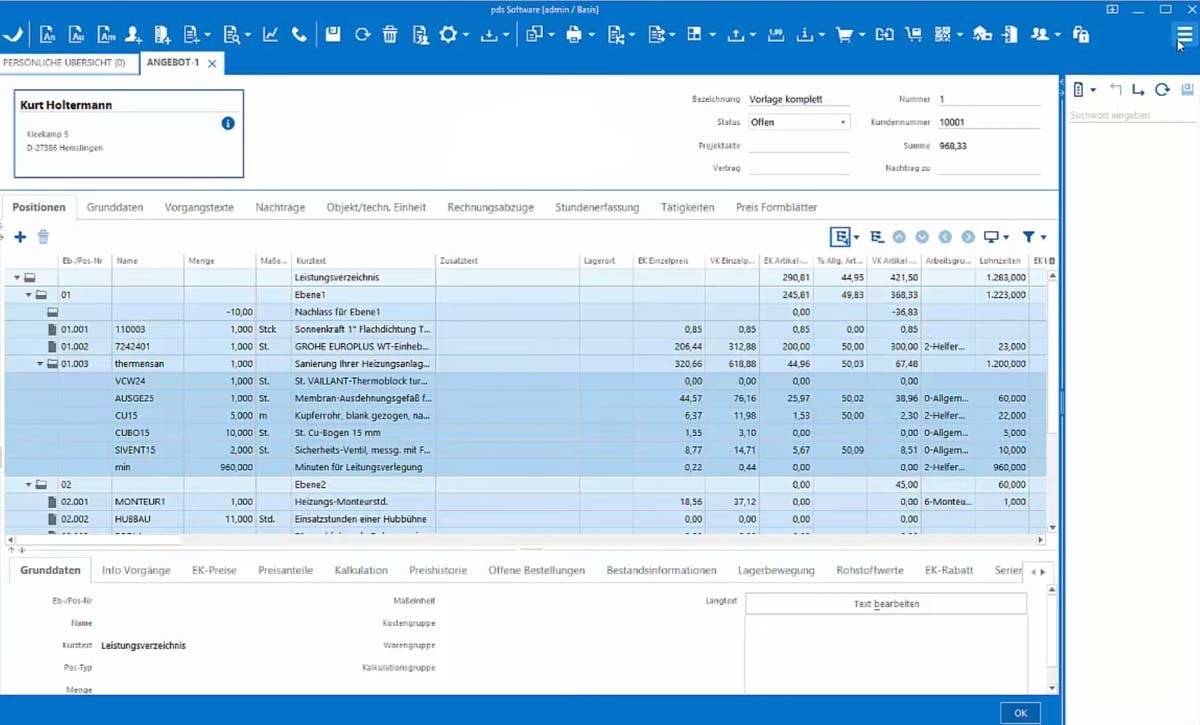Screen dimensions: 1200x725
Task: Open the phone call icon
Action: pos(299,34)
